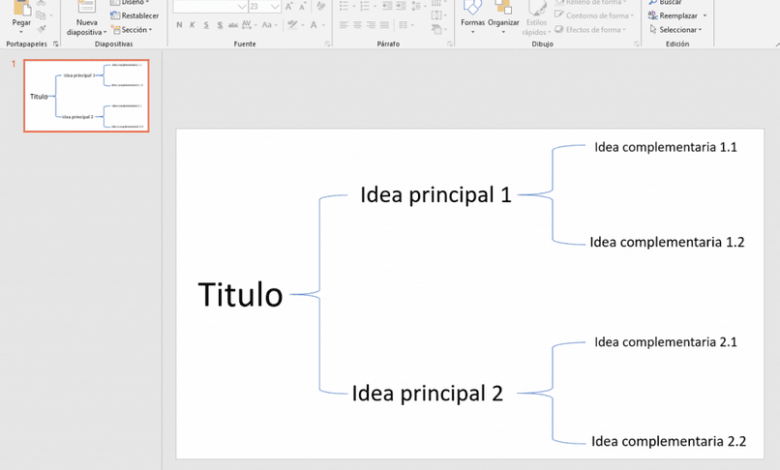Image resolution: width=780 pixels, height=470 pixels.
Task: Open the Pegar dropdown arrow
Action: [21, 32]
